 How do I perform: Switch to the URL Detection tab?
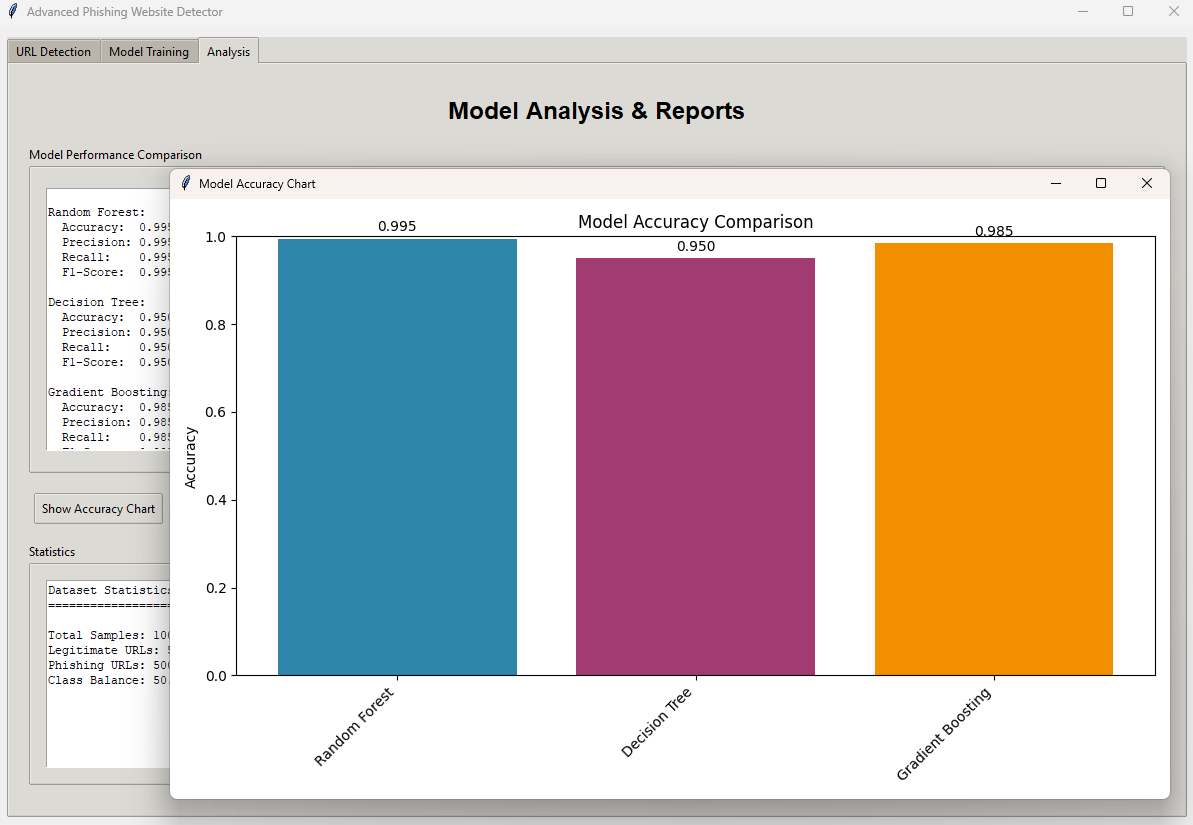click(x=54, y=52)
